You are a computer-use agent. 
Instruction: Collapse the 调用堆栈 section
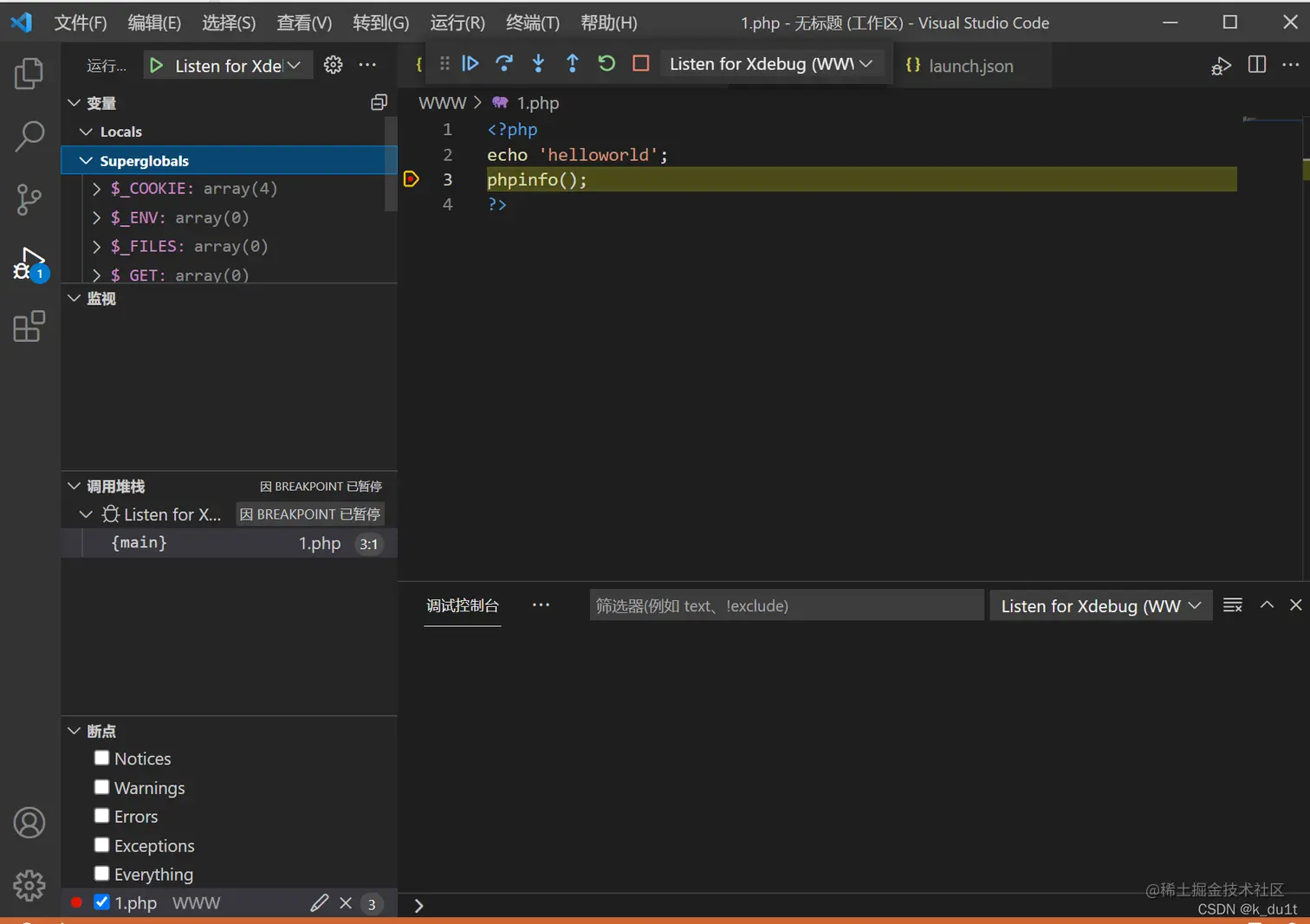tap(74, 486)
